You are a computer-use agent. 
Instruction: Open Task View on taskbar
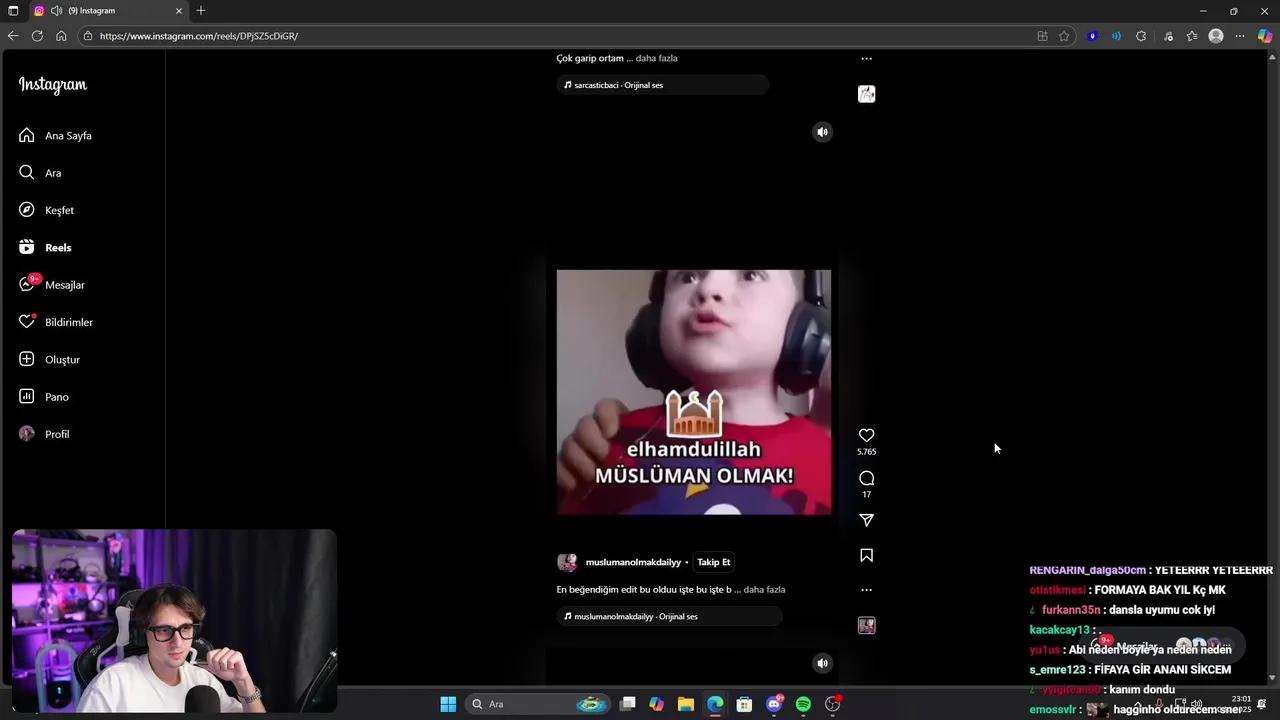tap(628, 704)
